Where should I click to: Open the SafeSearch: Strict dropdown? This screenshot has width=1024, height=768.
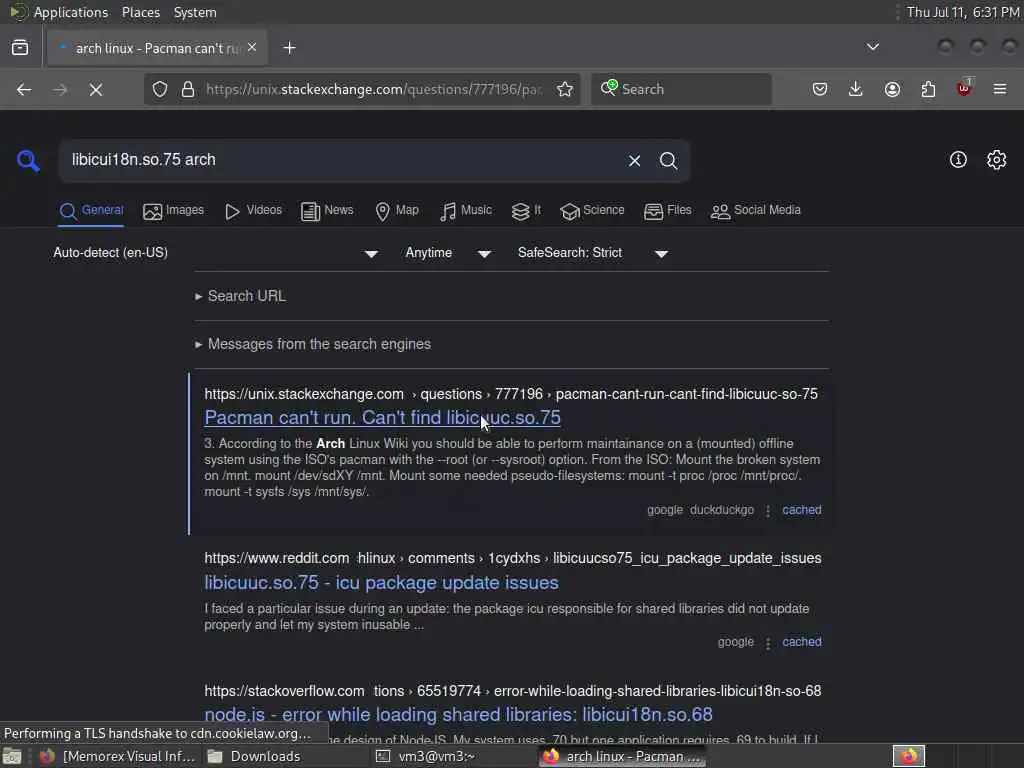point(592,253)
